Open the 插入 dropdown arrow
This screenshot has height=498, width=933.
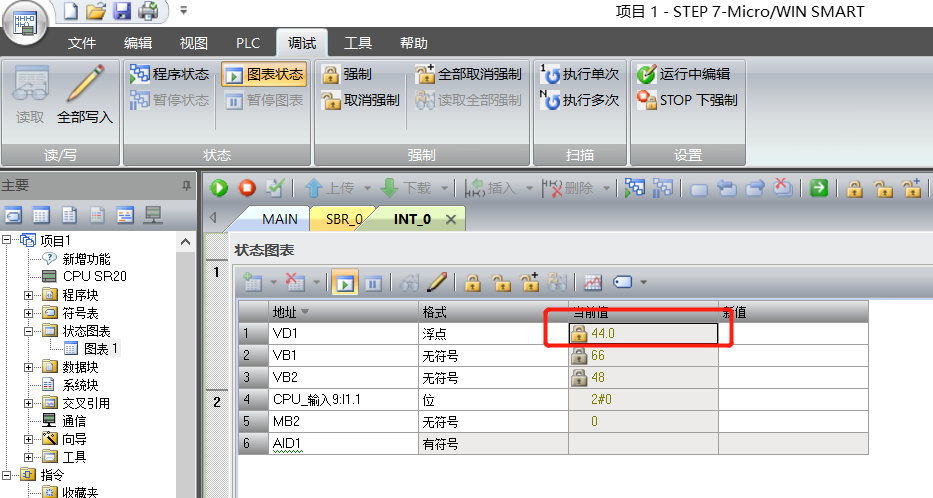click(529, 189)
